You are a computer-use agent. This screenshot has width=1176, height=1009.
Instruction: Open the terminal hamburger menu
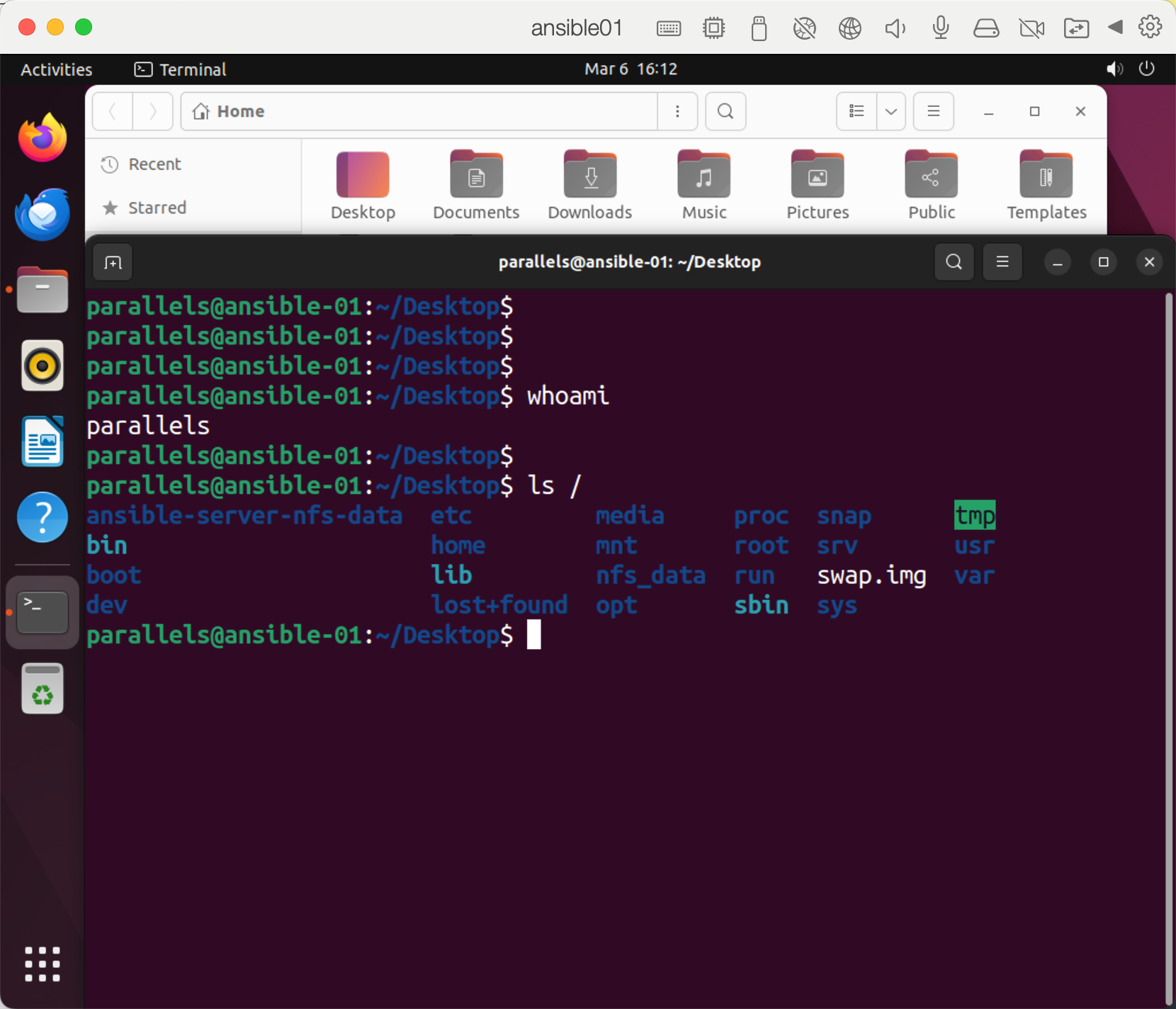pos(1002,262)
